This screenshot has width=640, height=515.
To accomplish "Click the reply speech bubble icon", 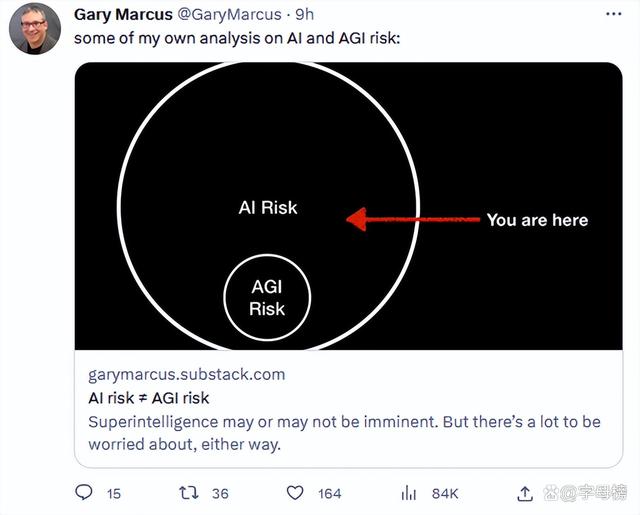I will click(84, 493).
